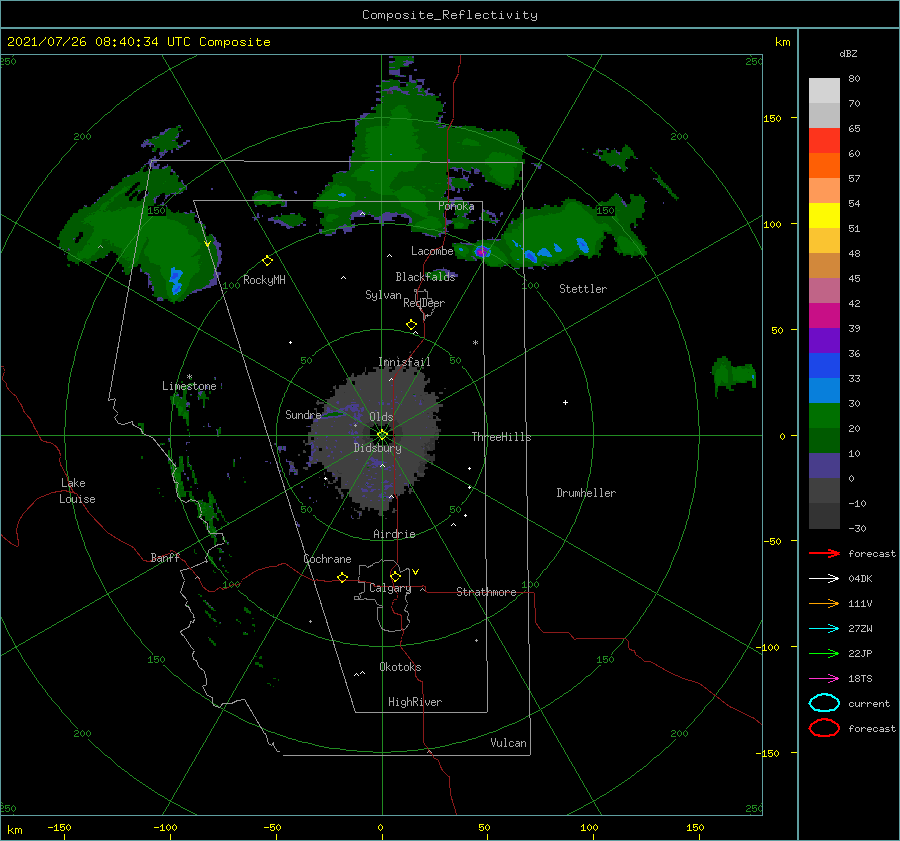
Task: Click the Strathmore label
Action: 486,592
